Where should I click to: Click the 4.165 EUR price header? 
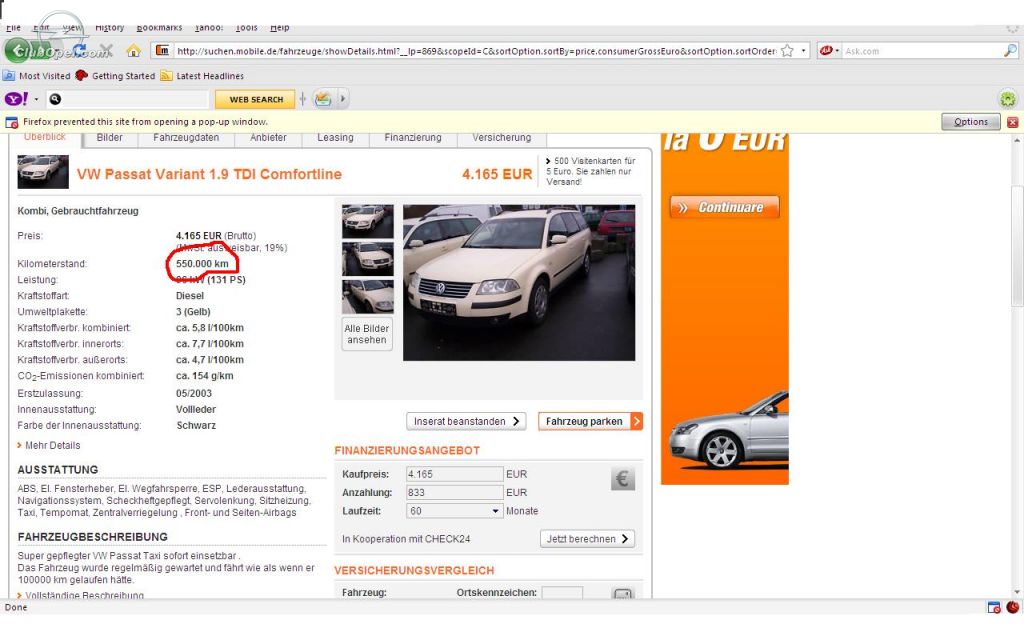click(x=497, y=174)
